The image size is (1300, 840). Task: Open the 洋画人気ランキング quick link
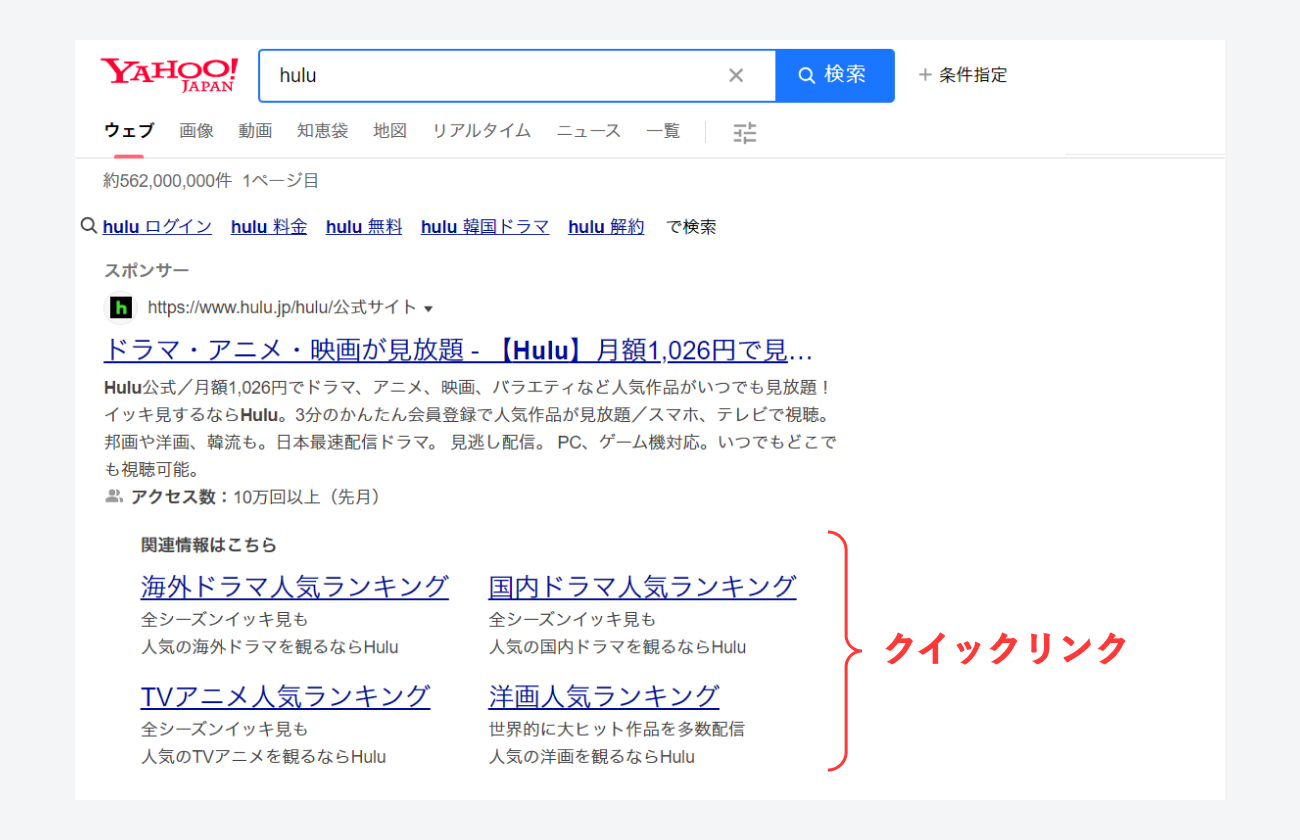point(604,696)
